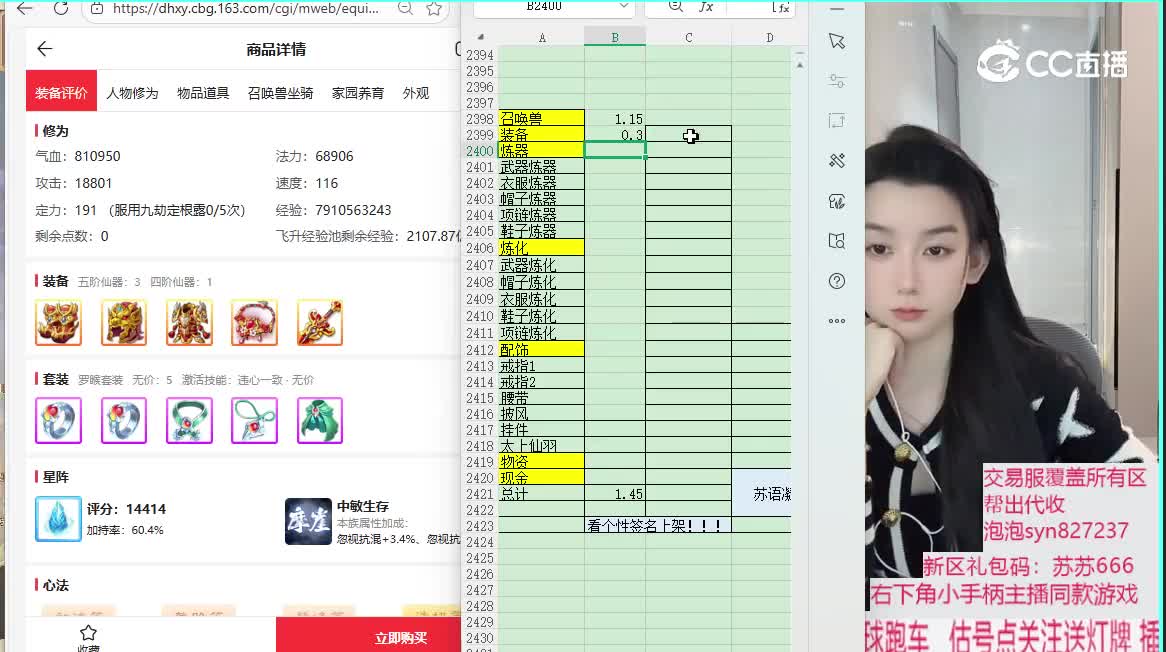This screenshot has width=1166, height=652.
Task: Reload the page in the browser
Action: tap(61, 9)
